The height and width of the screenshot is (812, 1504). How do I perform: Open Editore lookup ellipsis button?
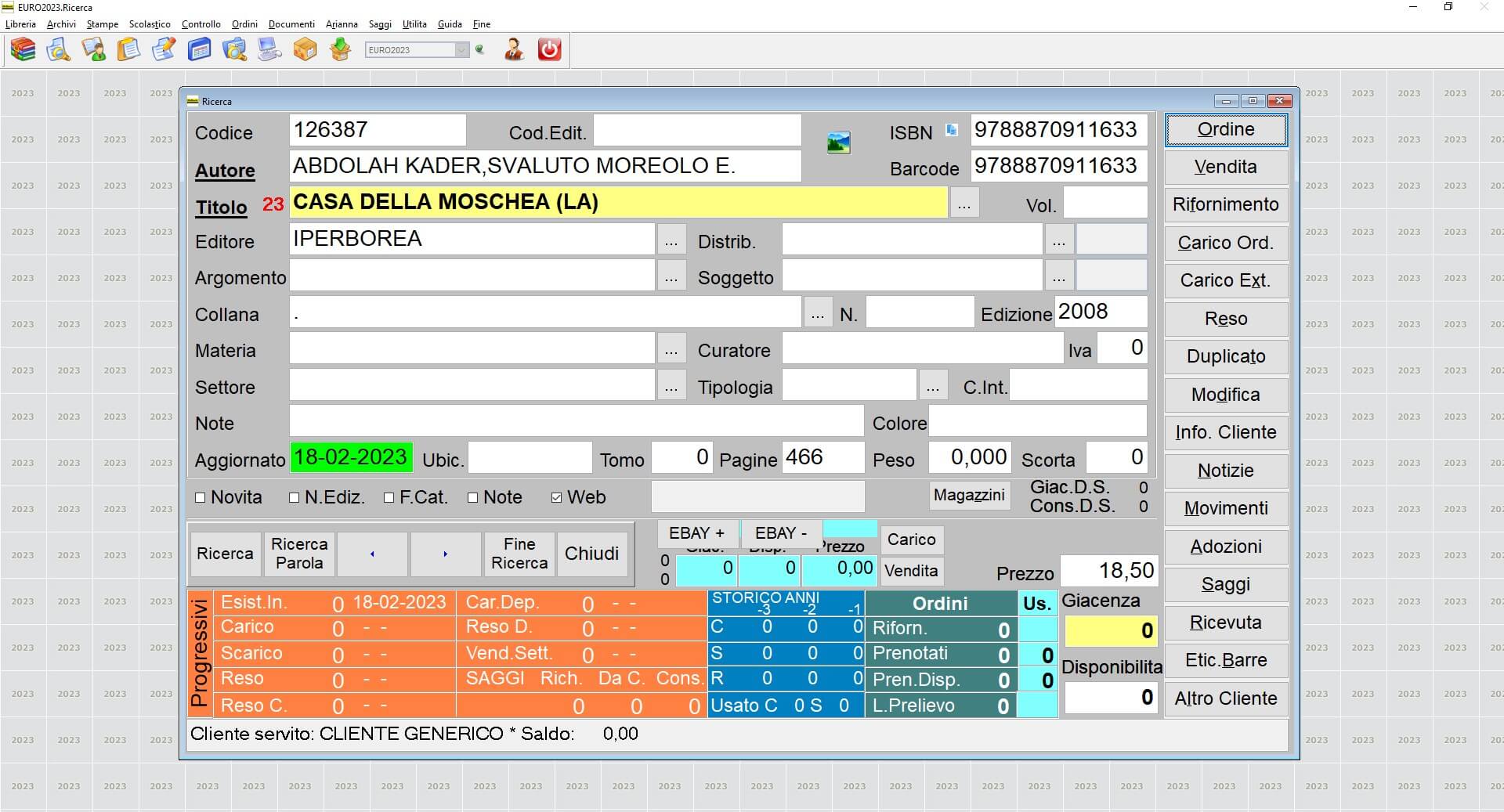[671, 240]
